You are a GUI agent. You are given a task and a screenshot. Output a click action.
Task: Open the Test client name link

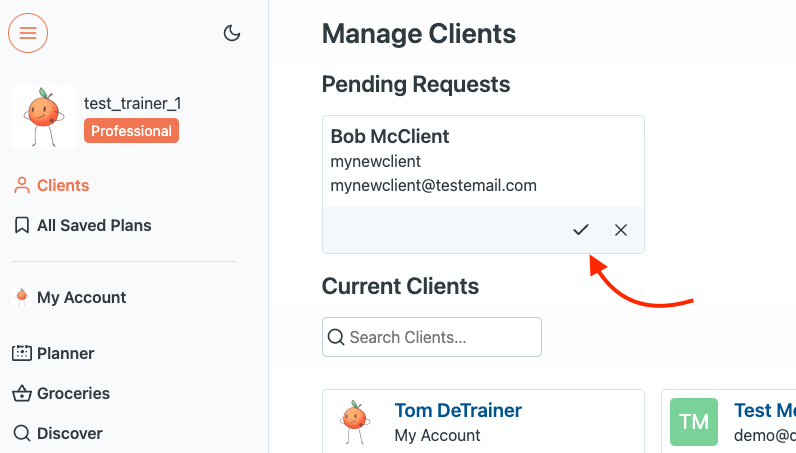(x=765, y=410)
